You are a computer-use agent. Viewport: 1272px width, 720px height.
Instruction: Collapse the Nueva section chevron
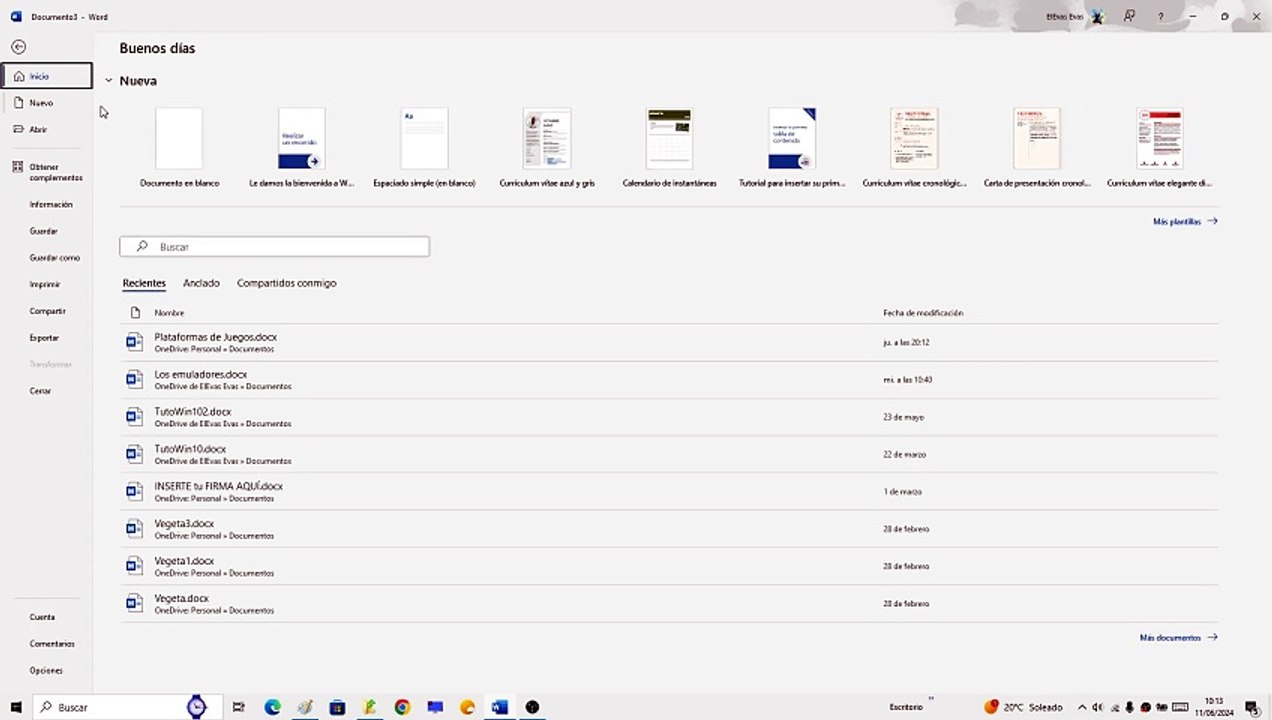click(x=109, y=81)
